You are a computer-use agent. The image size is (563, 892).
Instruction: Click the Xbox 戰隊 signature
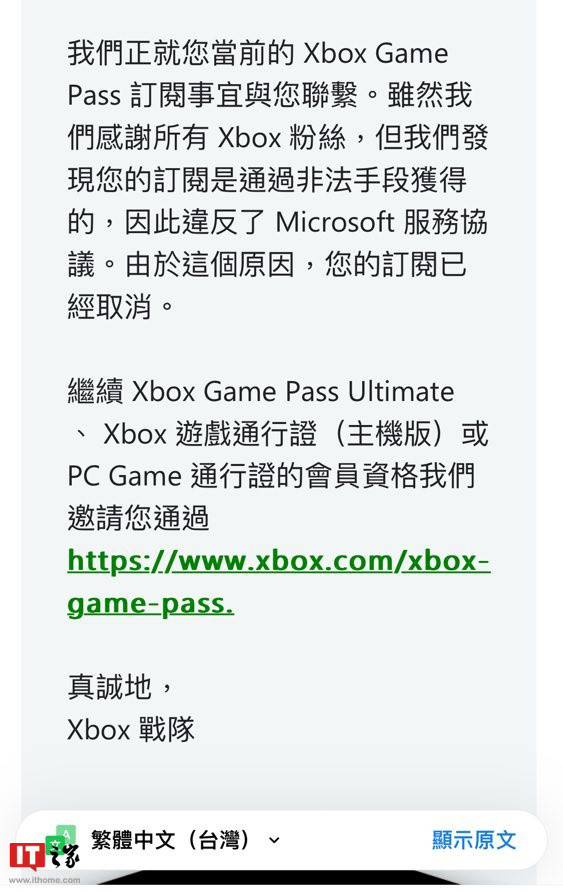click(x=131, y=729)
